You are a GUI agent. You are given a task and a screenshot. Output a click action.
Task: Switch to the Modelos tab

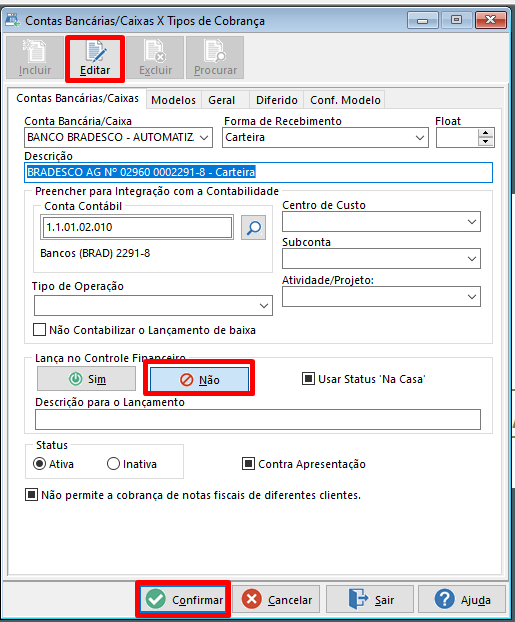pos(173,100)
